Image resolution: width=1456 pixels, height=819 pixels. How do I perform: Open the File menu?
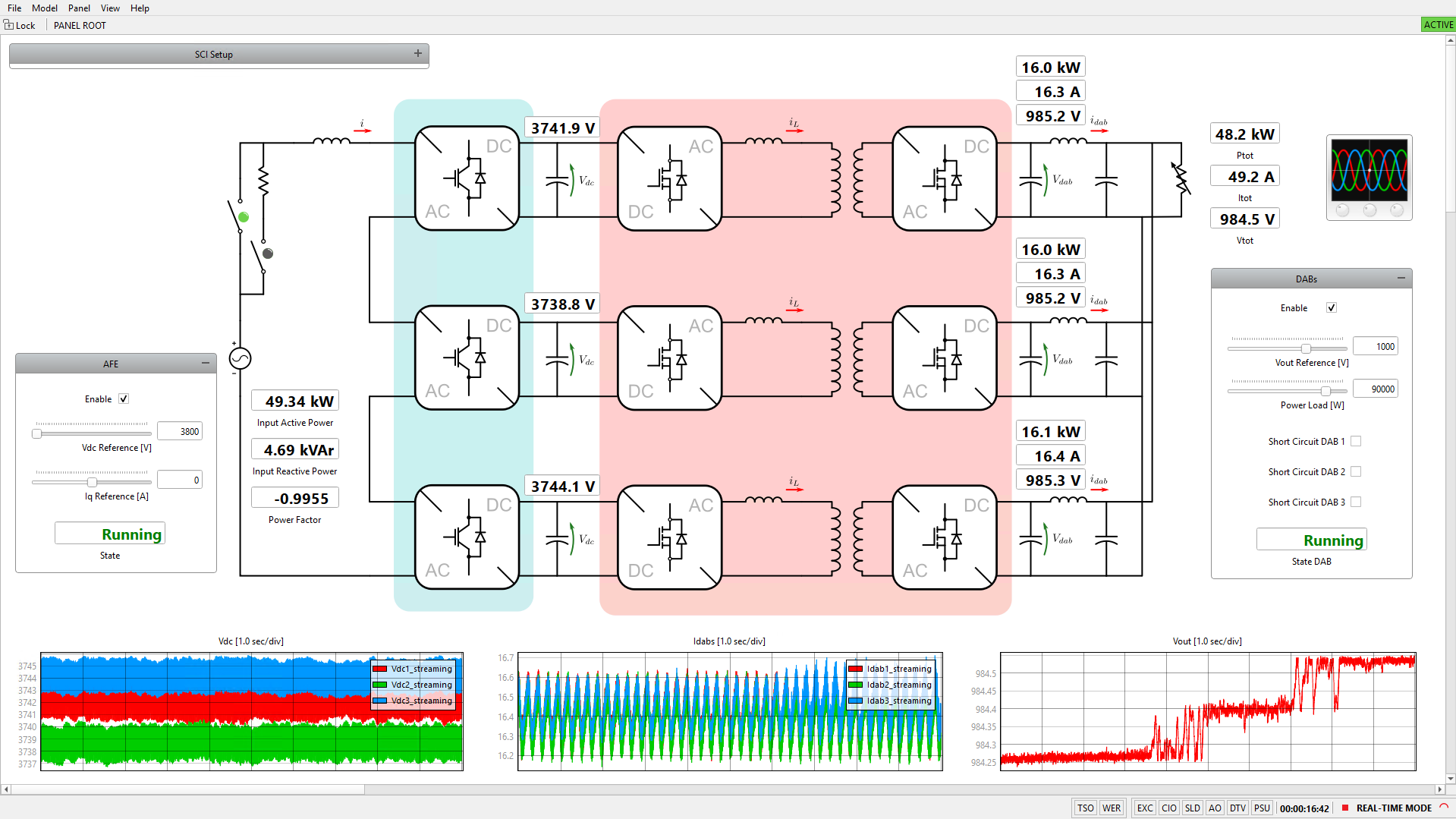[14, 8]
